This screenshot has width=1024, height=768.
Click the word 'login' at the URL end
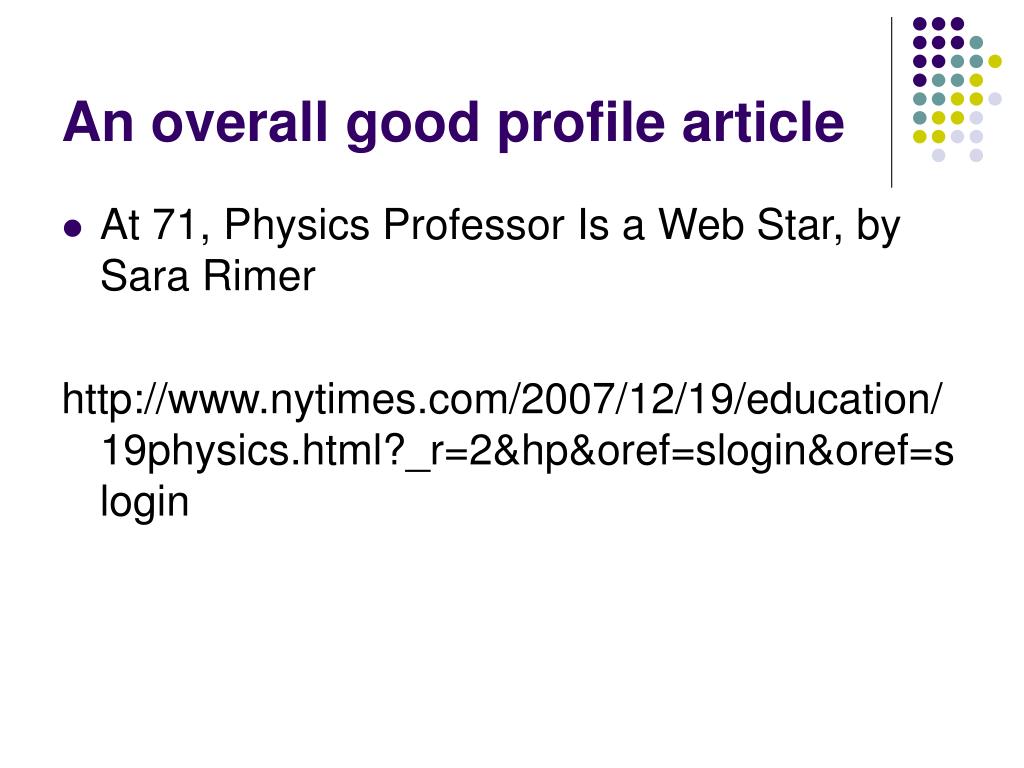[x=144, y=502]
